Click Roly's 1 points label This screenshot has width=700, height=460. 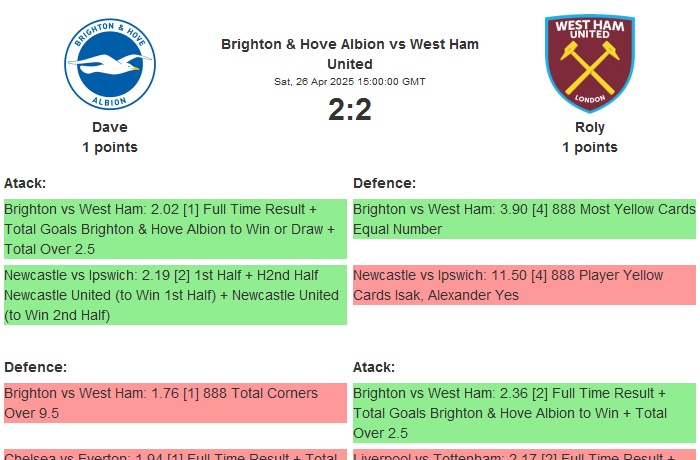(x=590, y=147)
